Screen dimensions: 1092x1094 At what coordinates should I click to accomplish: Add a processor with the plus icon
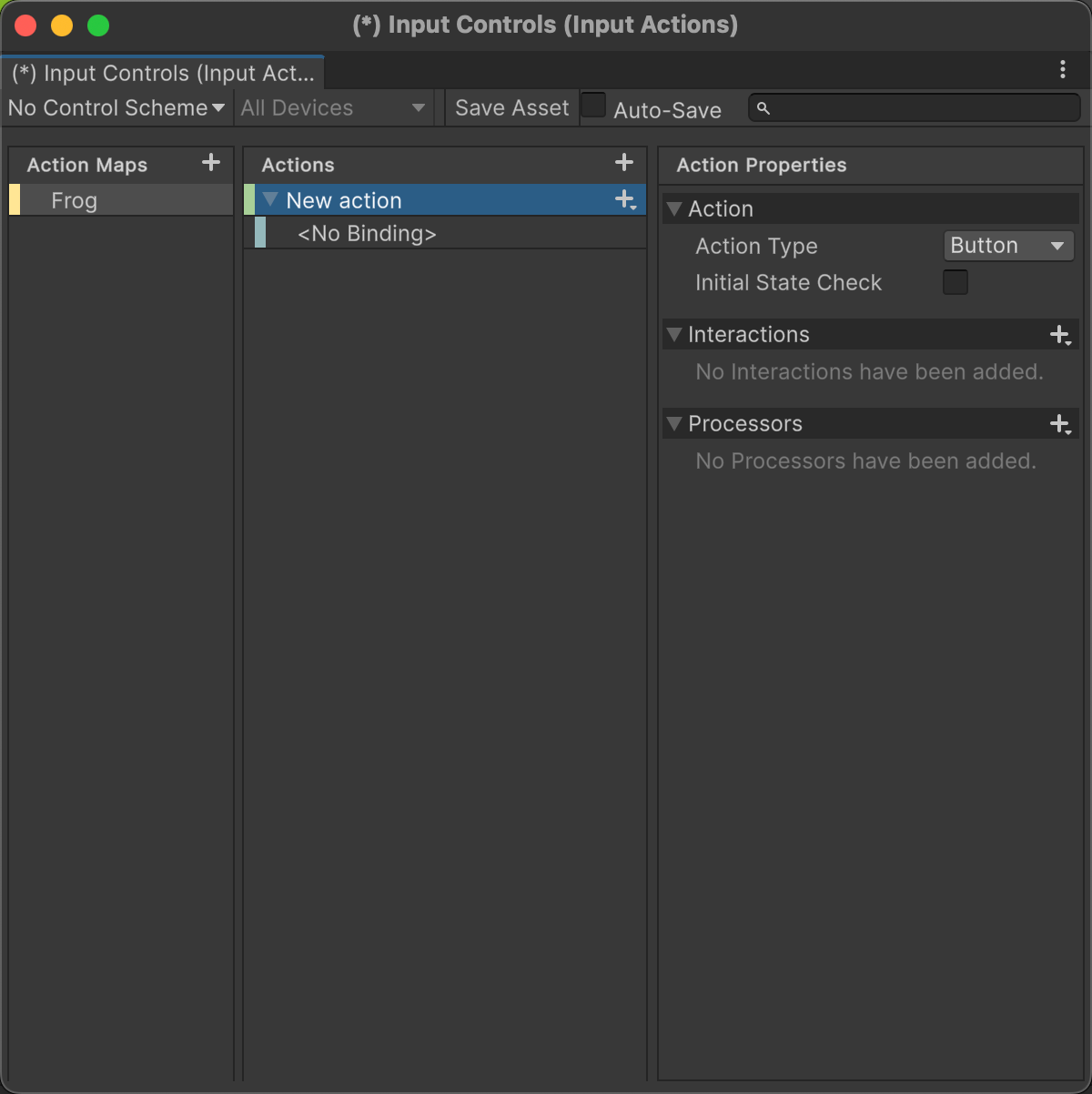pyautogui.click(x=1061, y=424)
